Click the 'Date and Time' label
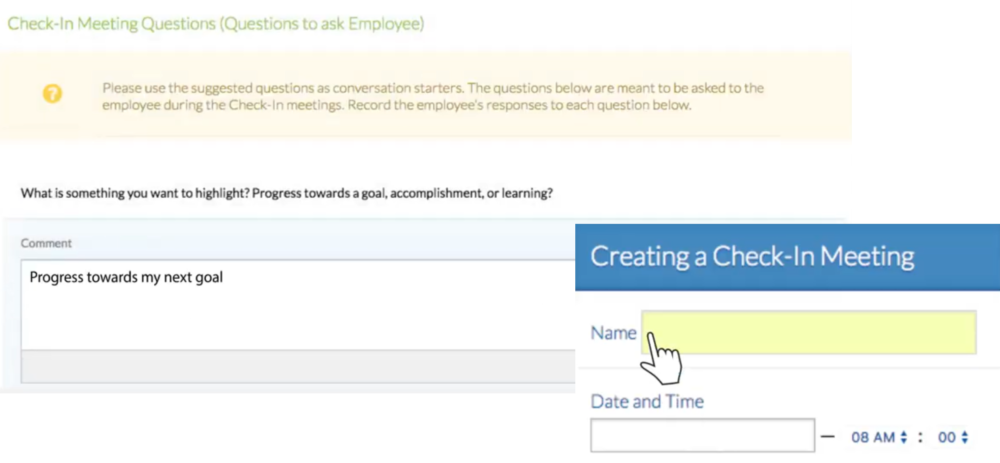This screenshot has height=463, width=1000. tap(647, 402)
